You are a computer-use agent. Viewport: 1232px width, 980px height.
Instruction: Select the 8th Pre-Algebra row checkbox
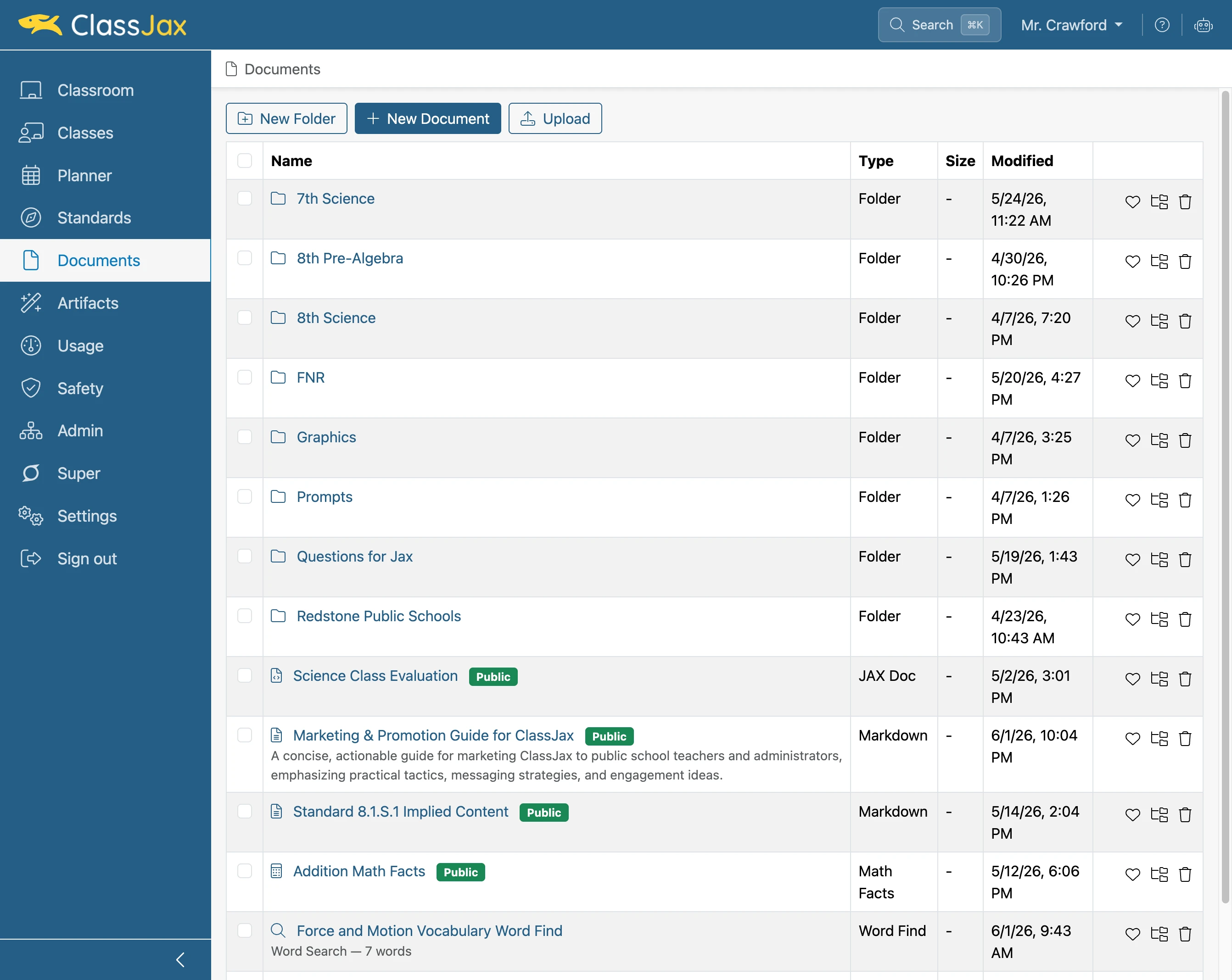point(245,258)
